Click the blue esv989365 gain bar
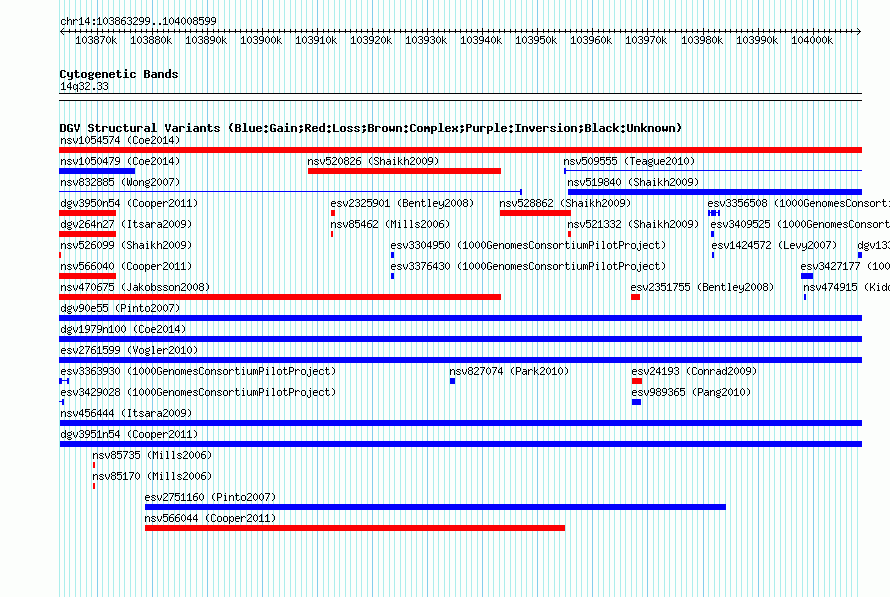890x597 pixels. pyautogui.click(x=636, y=402)
